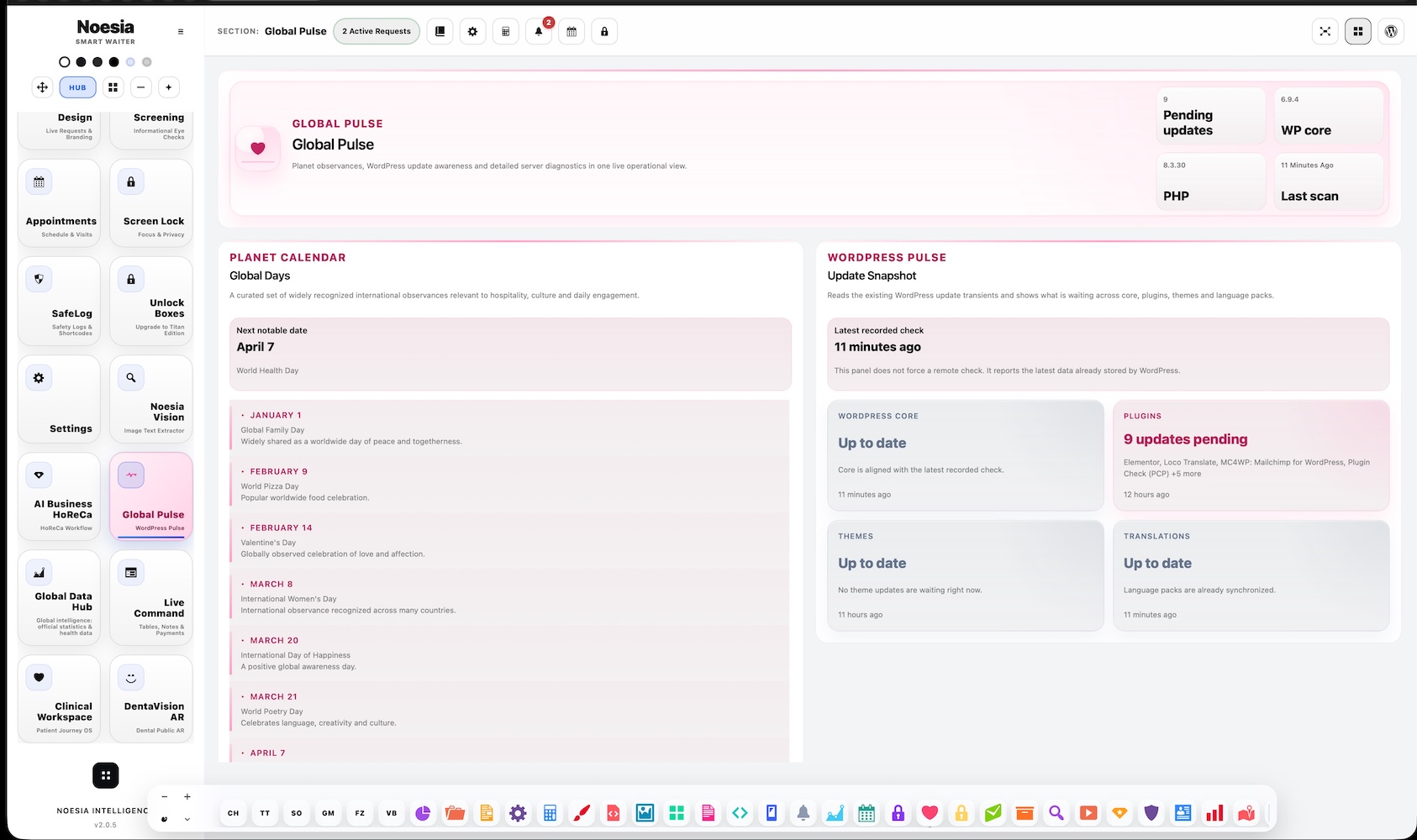Open the orange play button icon in the dock
1417x840 pixels.
pos(1088,812)
